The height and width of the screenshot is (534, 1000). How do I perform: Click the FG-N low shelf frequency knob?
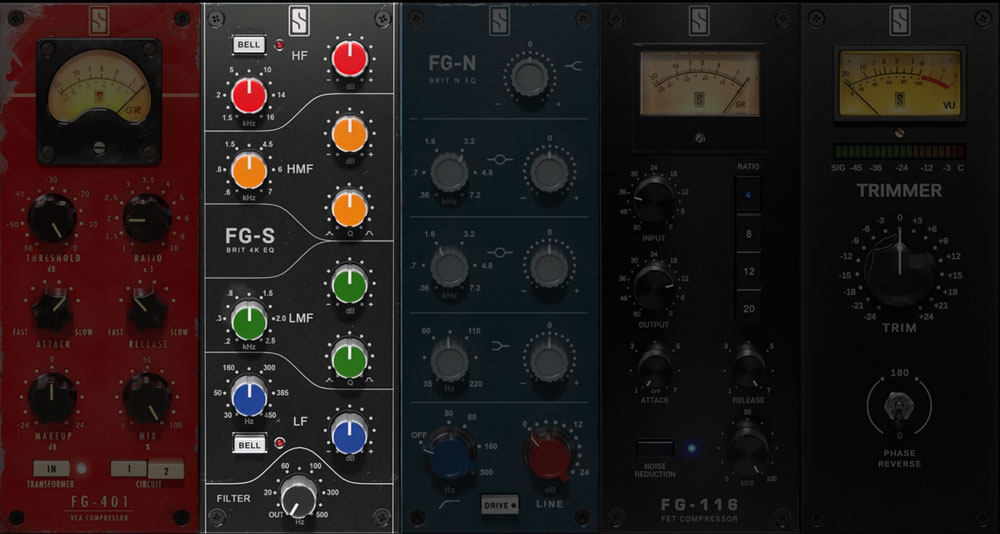pos(450,361)
